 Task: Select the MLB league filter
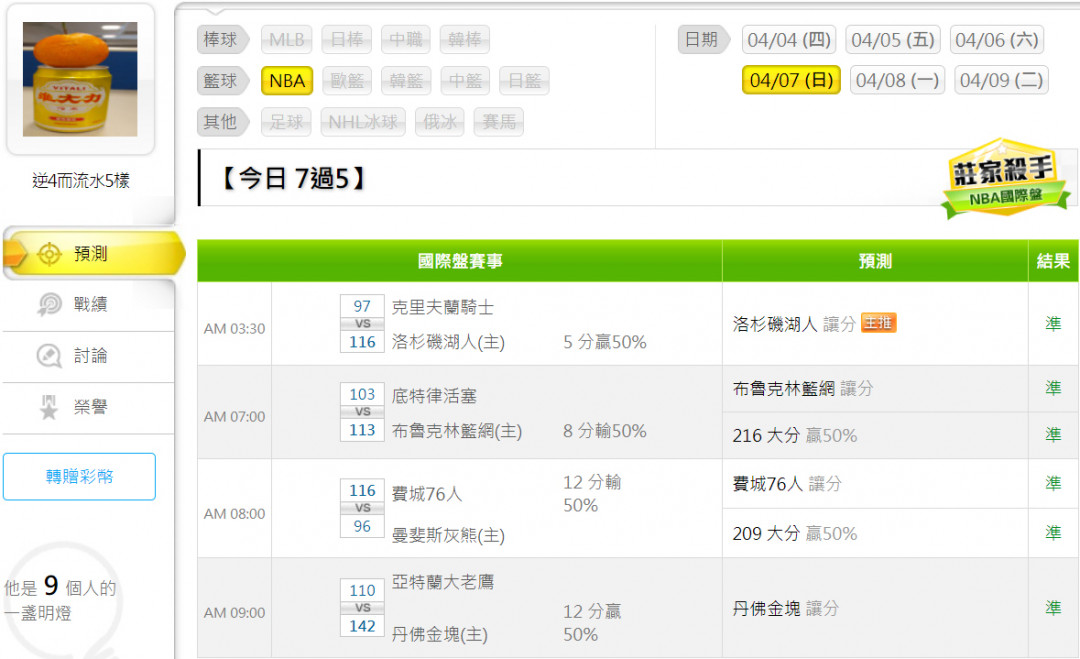[287, 39]
